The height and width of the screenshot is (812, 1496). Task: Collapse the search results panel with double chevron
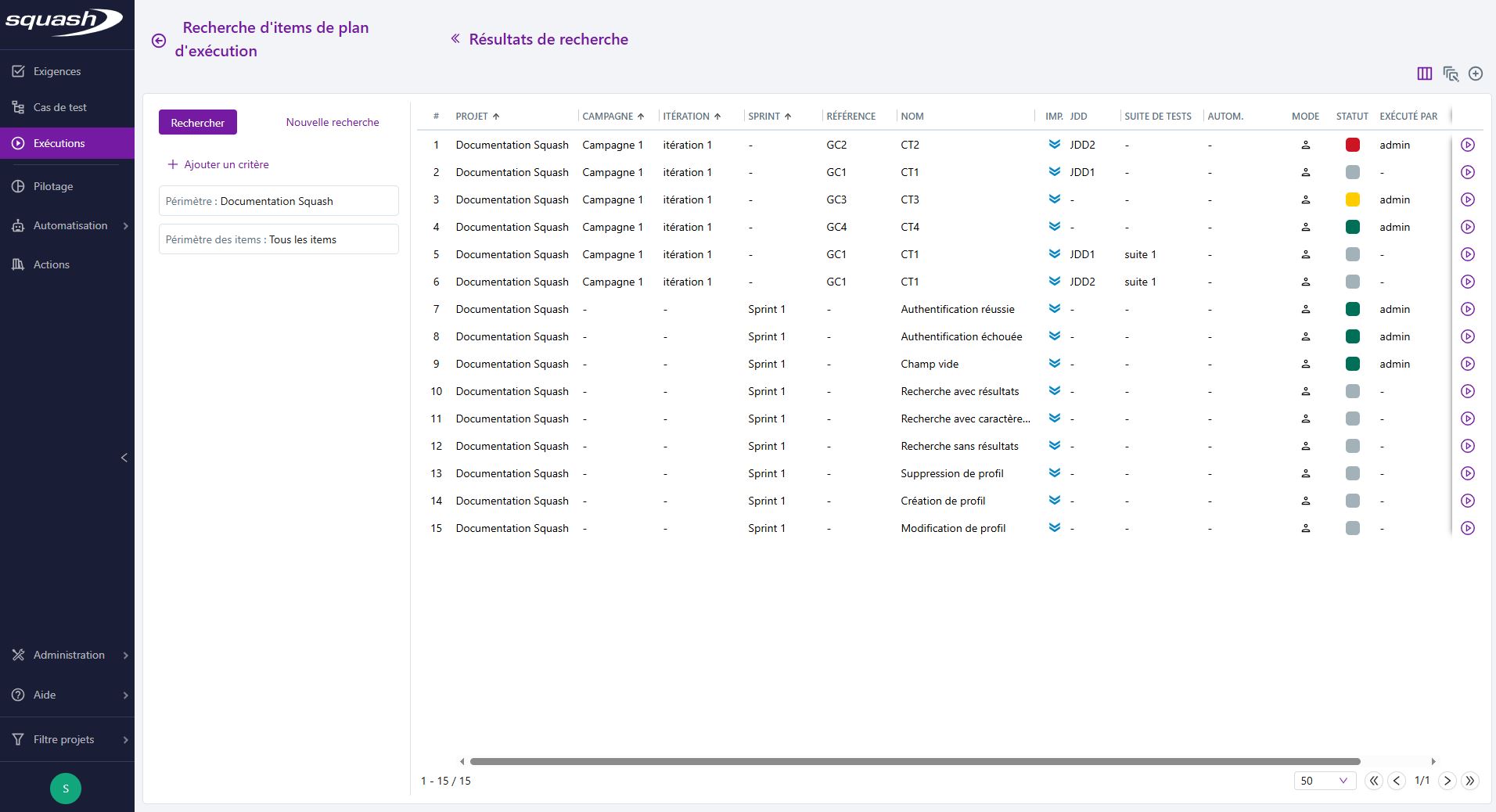tap(455, 39)
